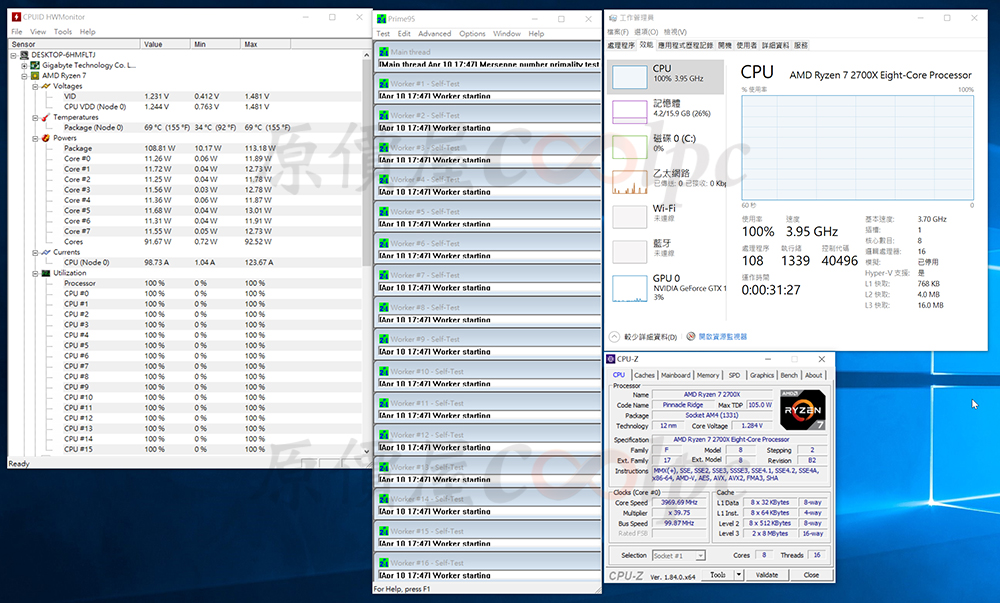This screenshot has height=603, width=1000.
Task: Click the Max column header in HWMonitor
Action: click(265, 44)
